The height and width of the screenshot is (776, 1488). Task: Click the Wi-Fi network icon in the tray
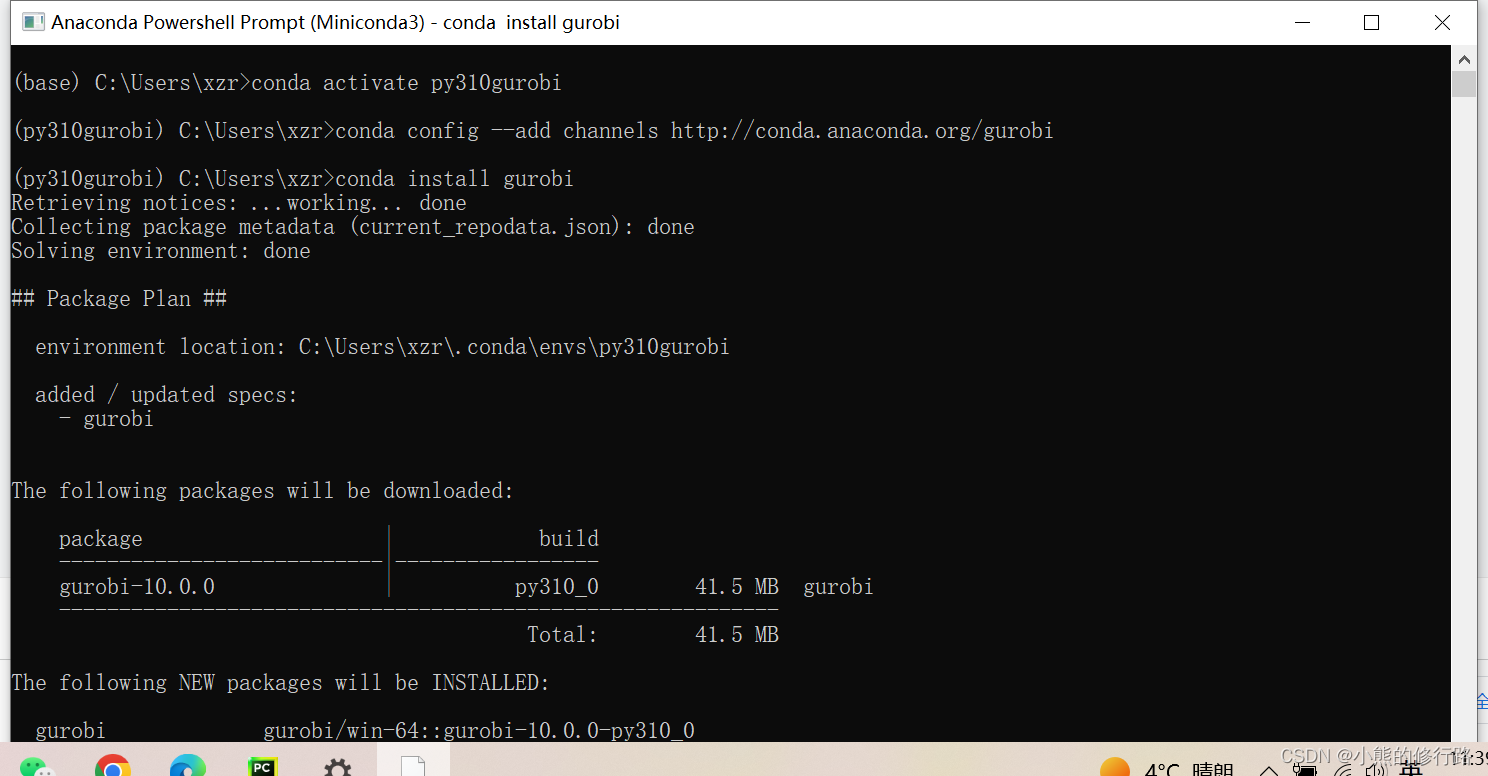1343,771
